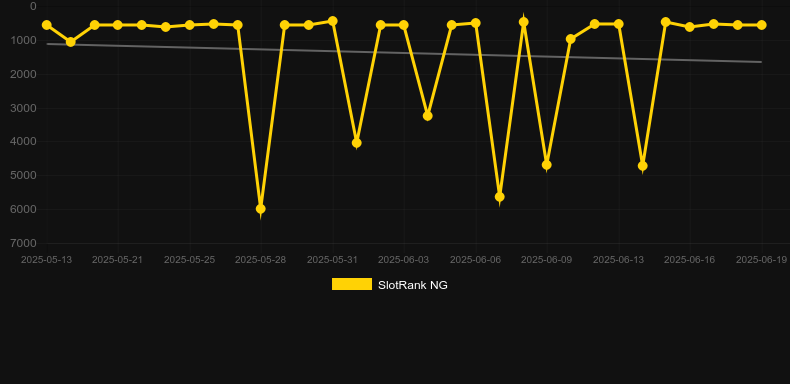790x384 pixels.
Task: Select the drop point near 3200 after 2025-06-03
Action: (428, 116)
